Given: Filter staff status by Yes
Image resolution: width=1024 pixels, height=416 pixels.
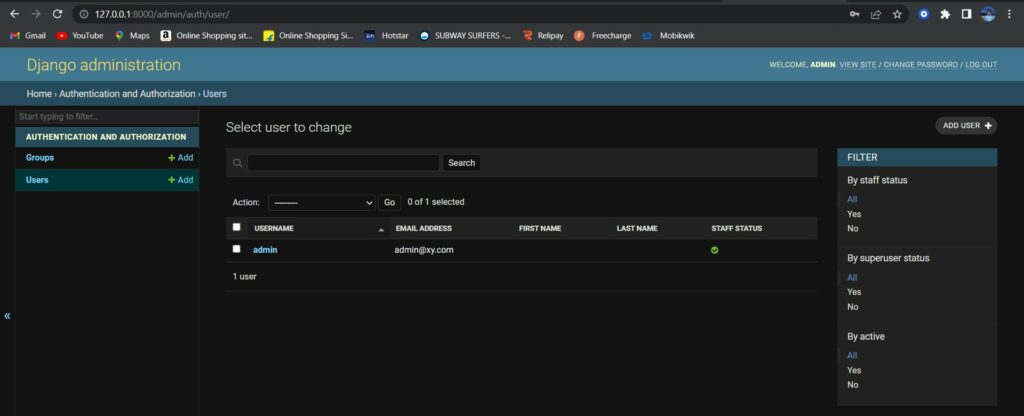Looking at the screenshot, I should click(x=854, y=214).
